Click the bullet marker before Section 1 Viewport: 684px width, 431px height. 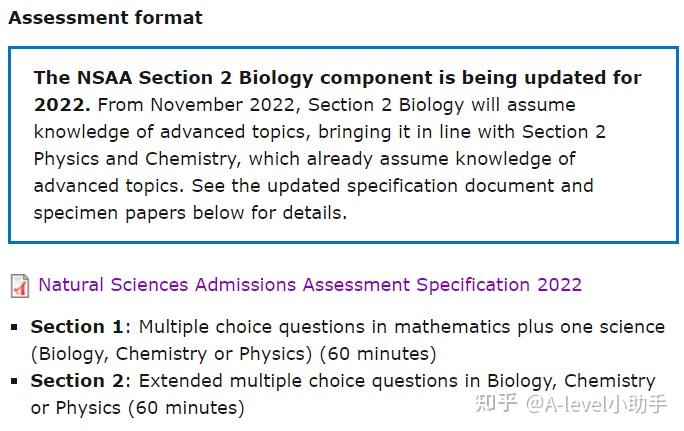pos(14,327)
